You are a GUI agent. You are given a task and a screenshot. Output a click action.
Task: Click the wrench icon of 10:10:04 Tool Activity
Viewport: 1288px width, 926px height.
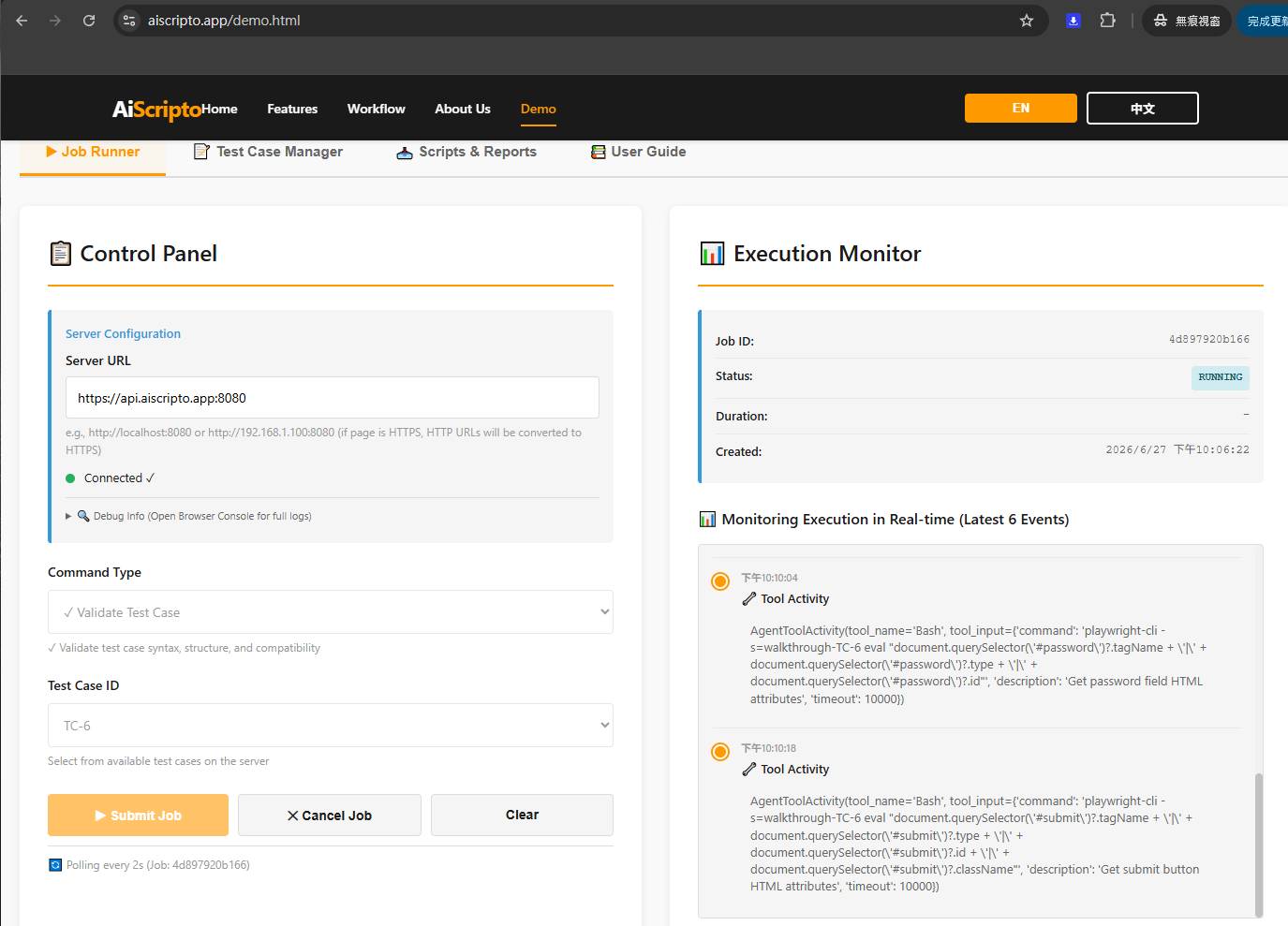(749, 599)
